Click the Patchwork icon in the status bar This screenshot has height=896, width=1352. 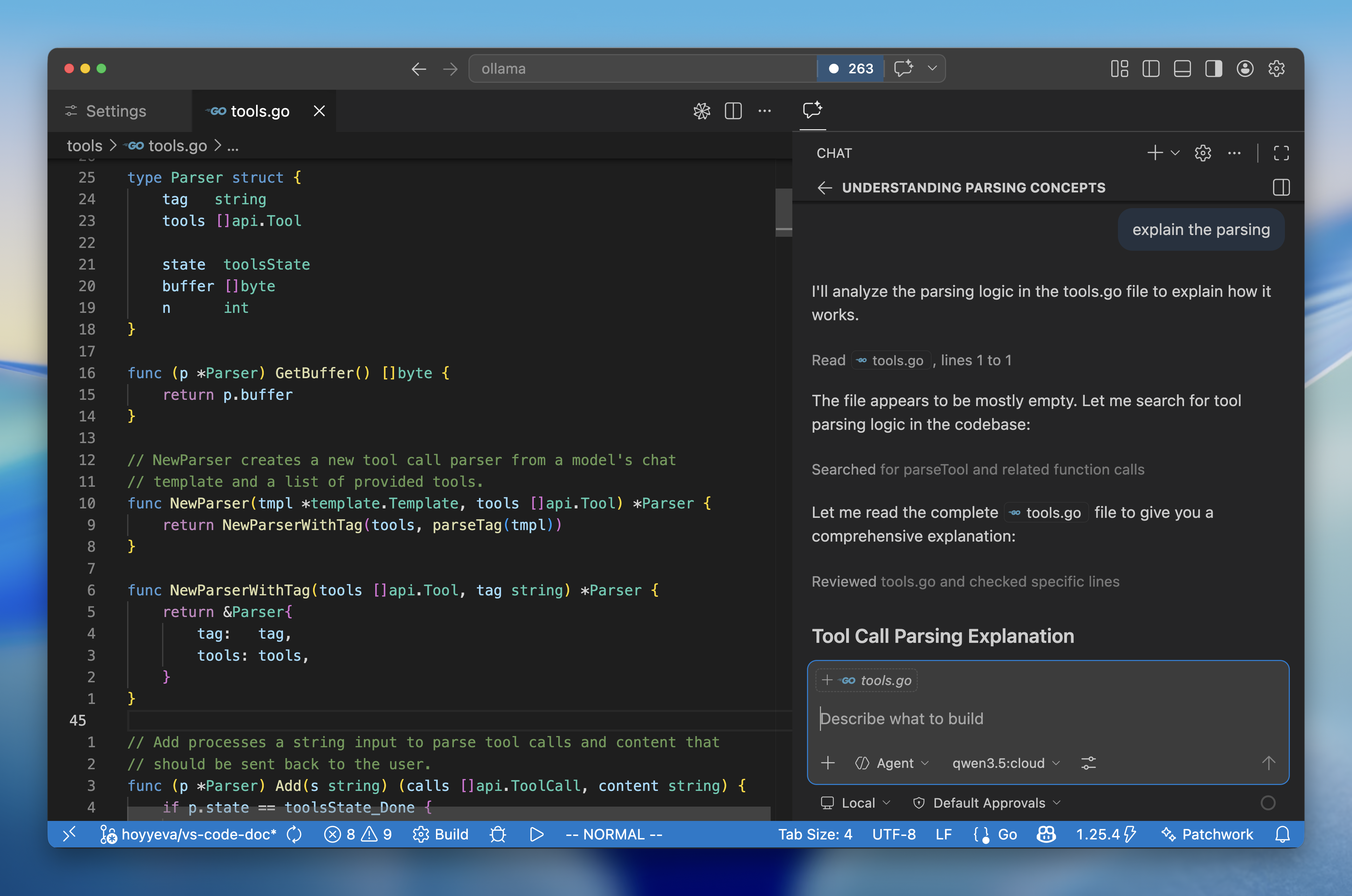tap(1206, 834)
